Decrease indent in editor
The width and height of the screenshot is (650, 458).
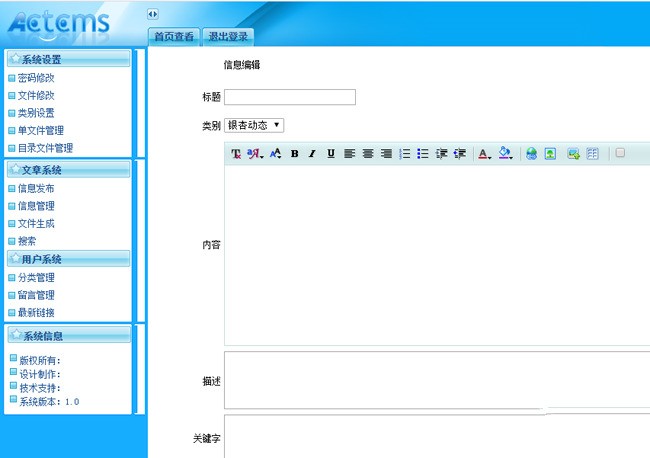click(x=459, y=154)
